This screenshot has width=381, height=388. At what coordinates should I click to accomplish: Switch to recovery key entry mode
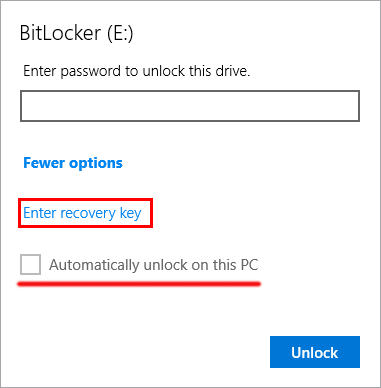pyautogui.click(x=82, y=213)
